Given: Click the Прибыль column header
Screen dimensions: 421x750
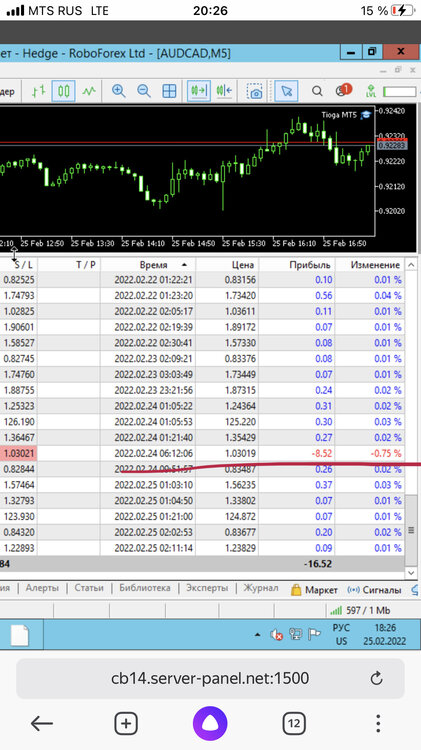Looking at the screenshot, I should [x=310, y=265].
